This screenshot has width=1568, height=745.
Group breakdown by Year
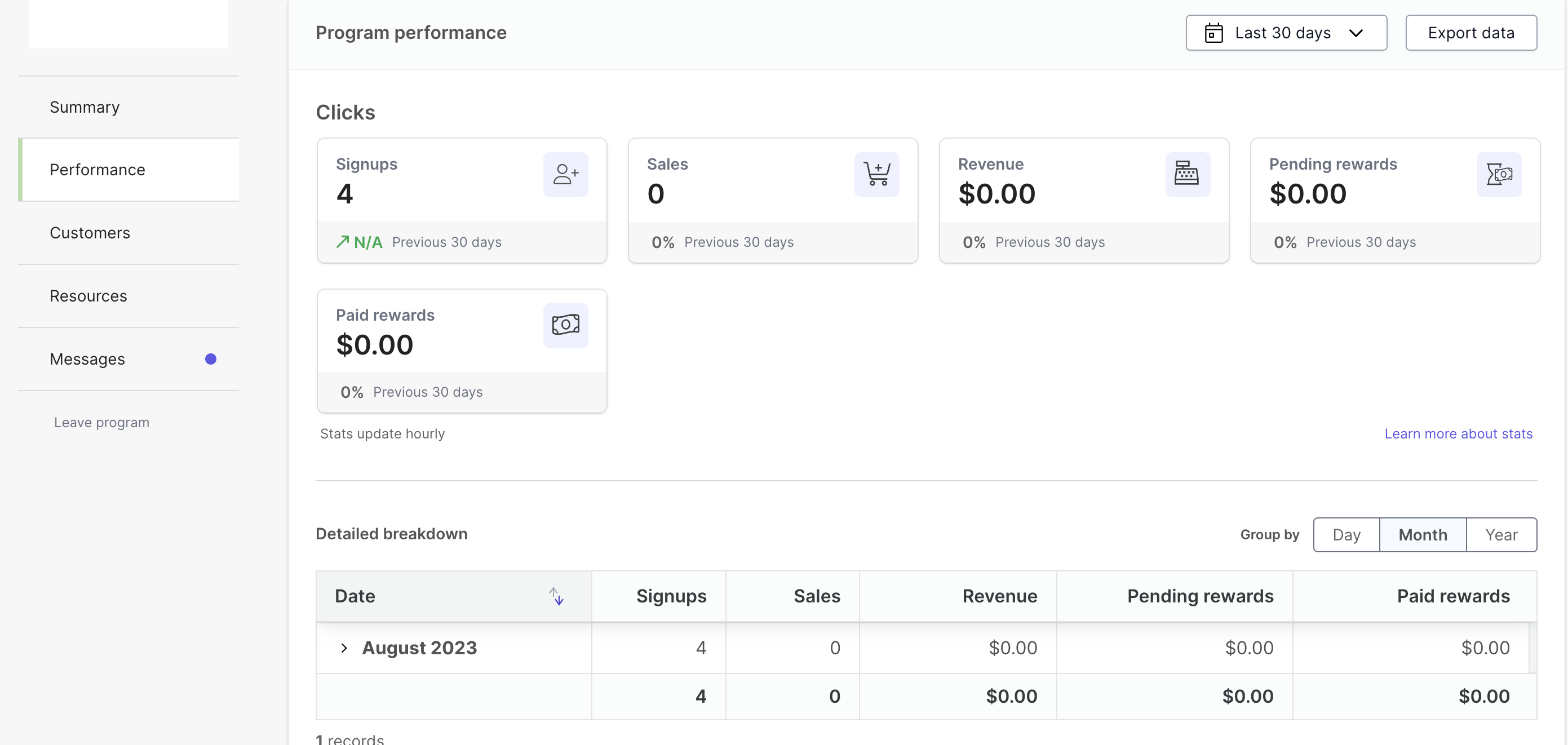click(x=1501, y=534)
